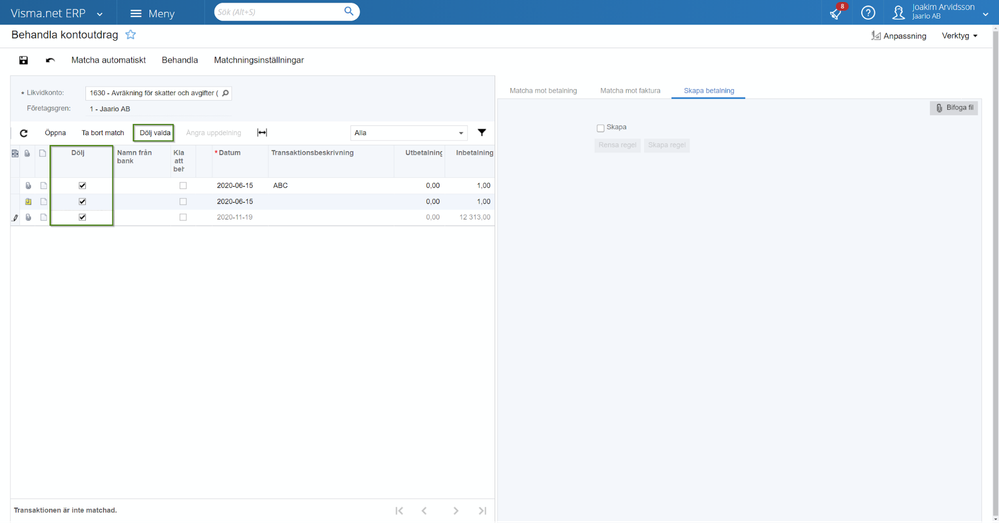999x523 pixels.
Task: Click Företagsgren value 1 - Jaario AB
Action: [110, 109]
